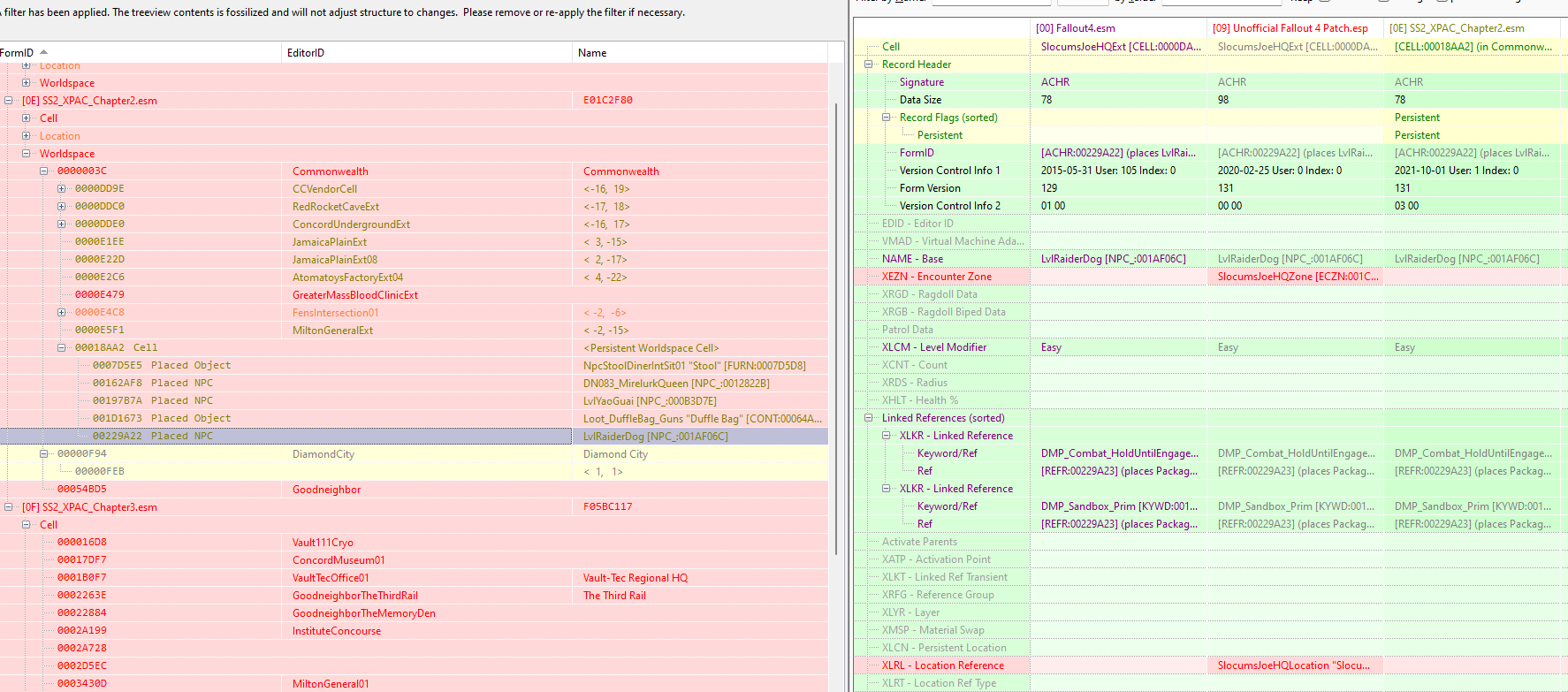Viewport: 1568px width, 692px height.
Task: Select the 00197B7A Placed NPC record
Action: click(x=414, y=401)
